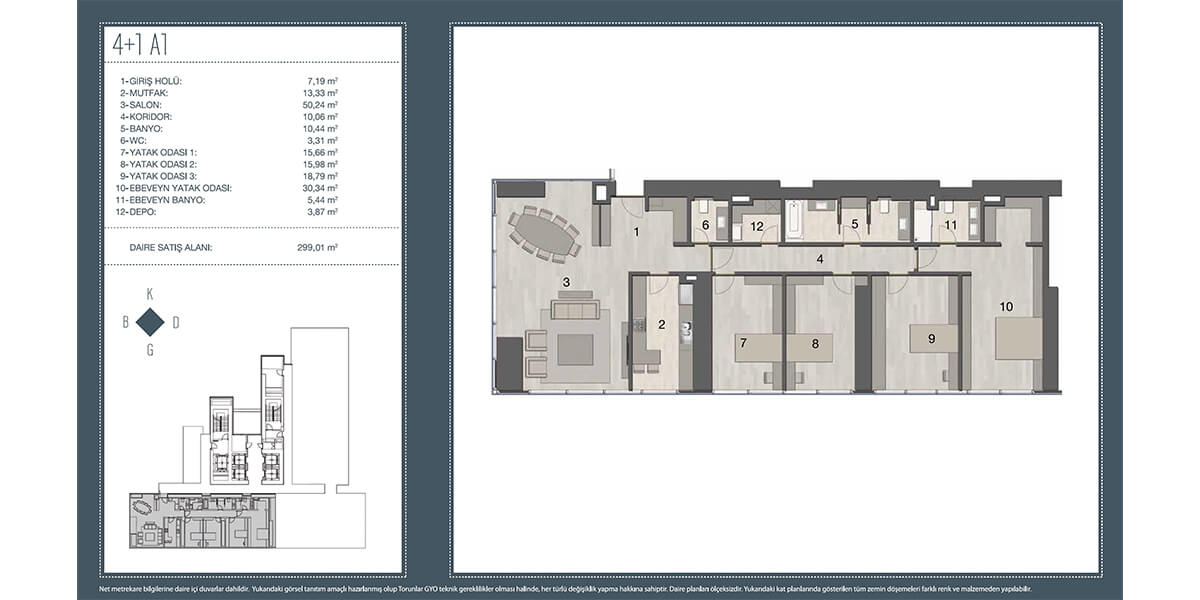Image resolution: width=1200 pixels, height=600 pixels.
Task: Click corridor label 4 on the floor plan
Action: (819, 260)
